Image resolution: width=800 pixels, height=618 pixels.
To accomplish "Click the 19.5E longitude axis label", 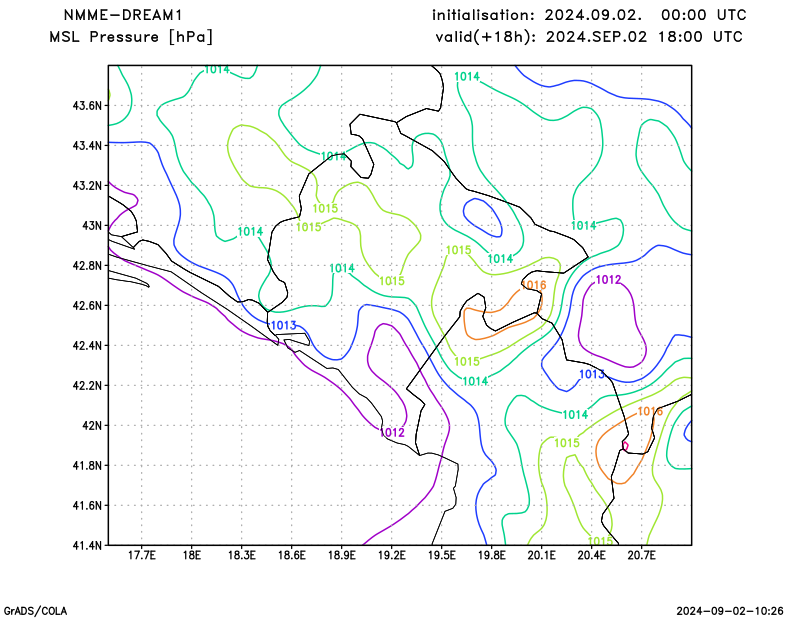I will pos(441,555).
